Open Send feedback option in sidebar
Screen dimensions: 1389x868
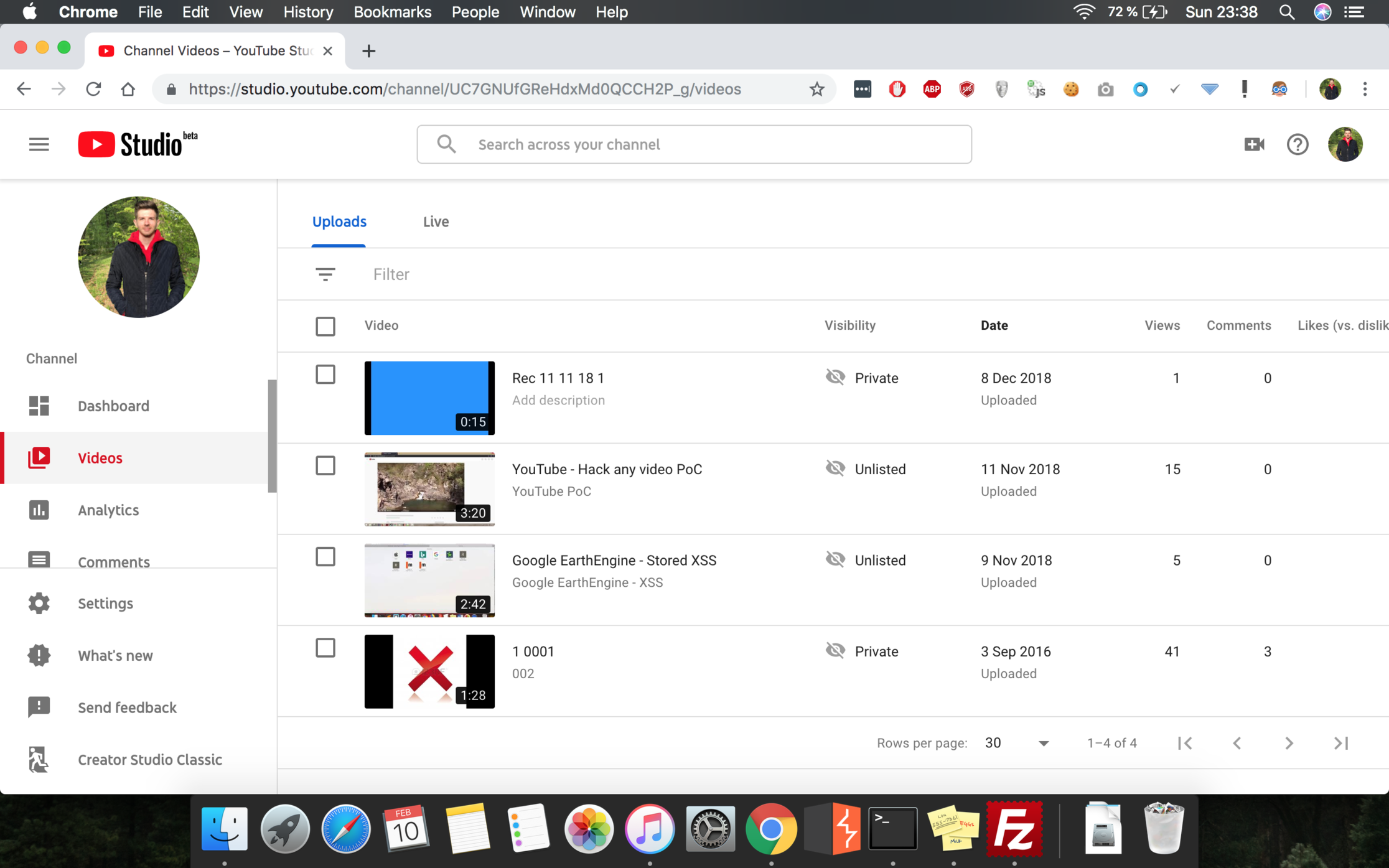click(128, 706)
